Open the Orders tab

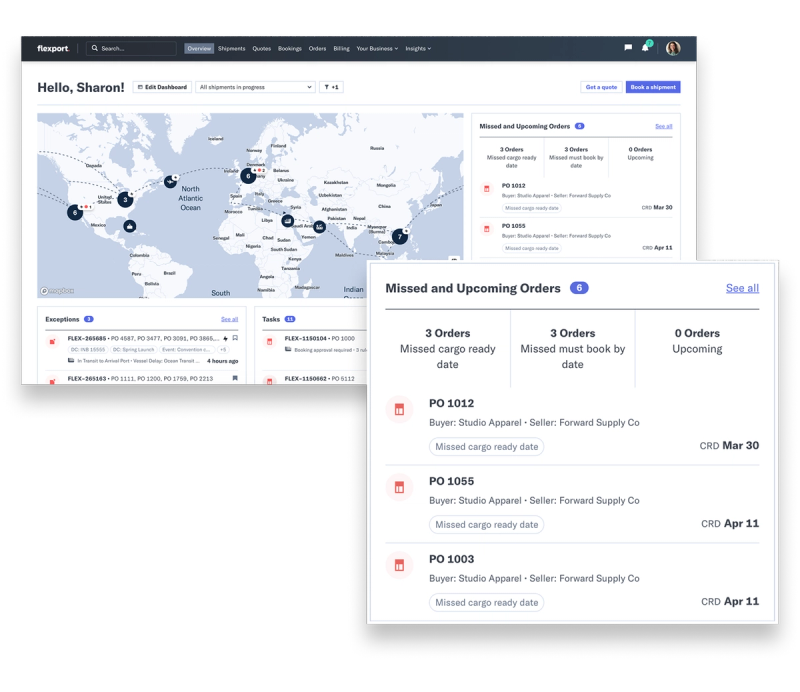[x=317, y=48]
